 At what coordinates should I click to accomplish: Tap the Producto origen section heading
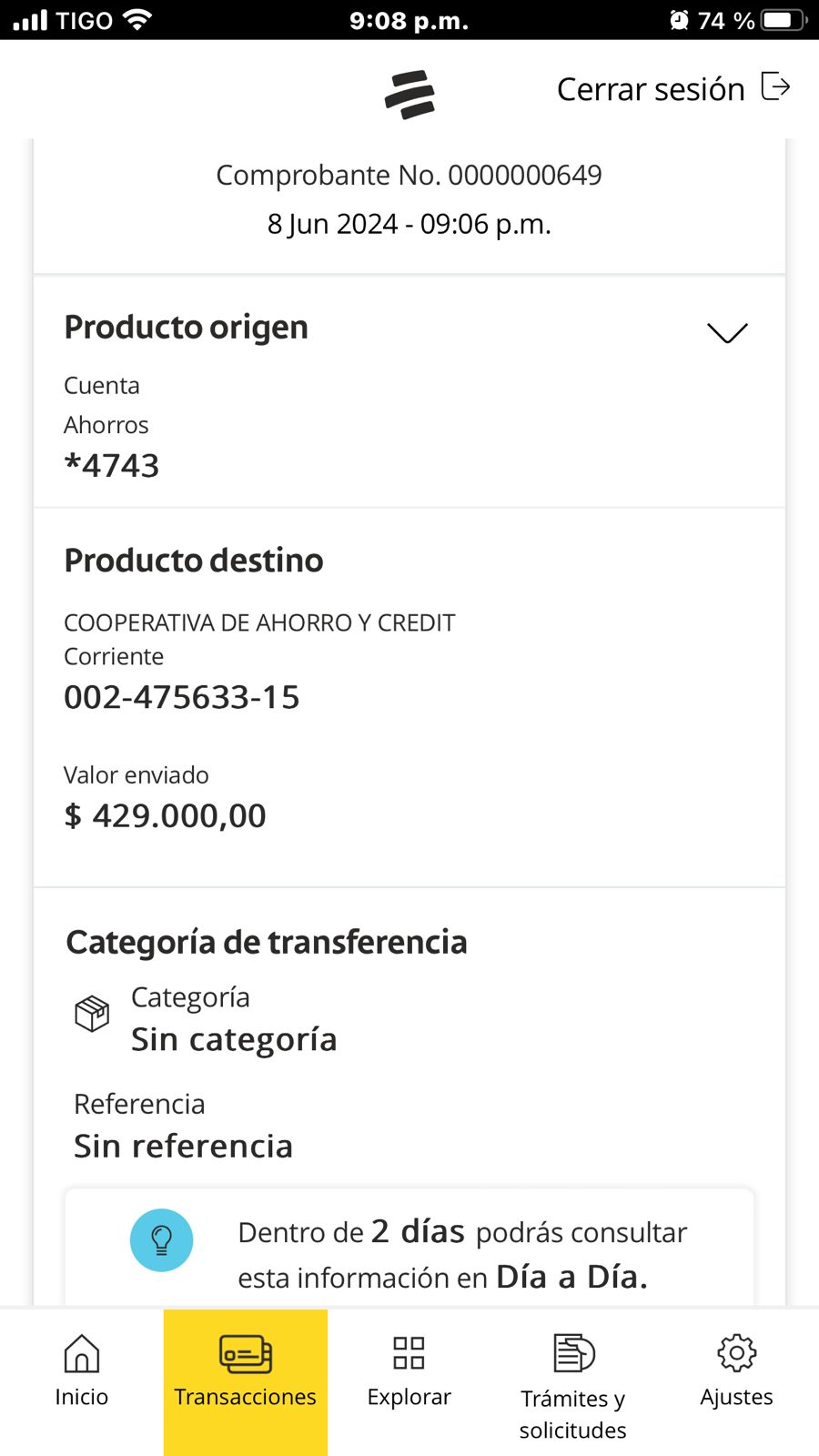click(187, 328)
